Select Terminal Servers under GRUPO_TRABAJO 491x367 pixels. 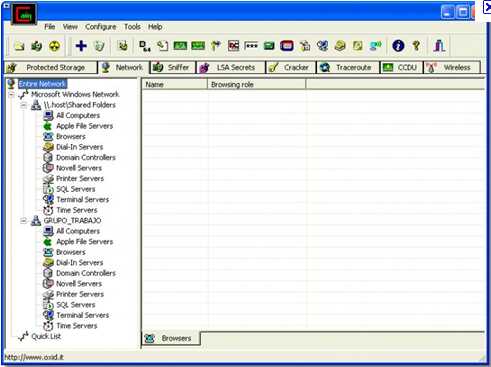(x=83, y=315)
